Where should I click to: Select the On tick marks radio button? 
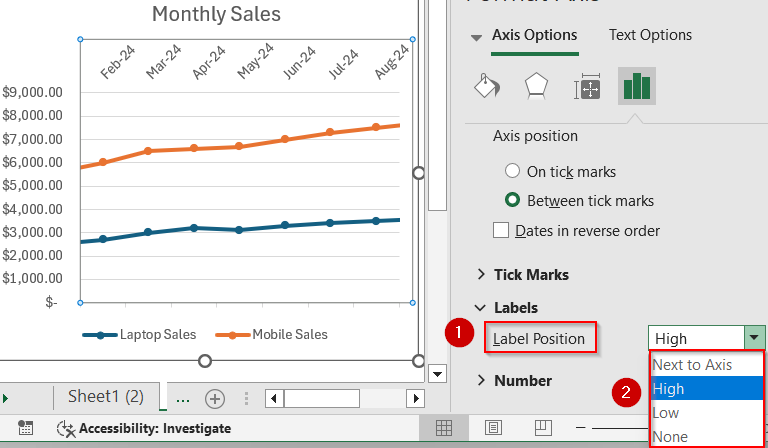pos(512,171)
